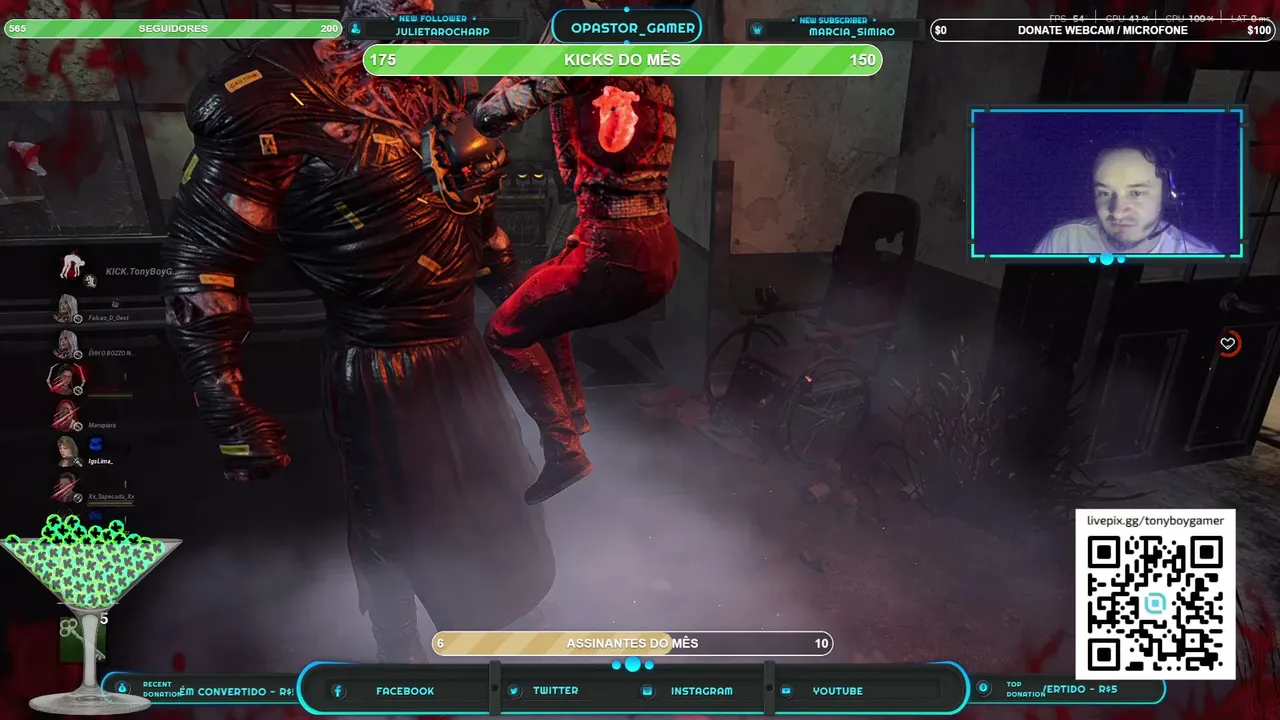Screen dimensions: 1280x720
Task: Click the $100 donation goal amount
Action: pos(1259,30)
